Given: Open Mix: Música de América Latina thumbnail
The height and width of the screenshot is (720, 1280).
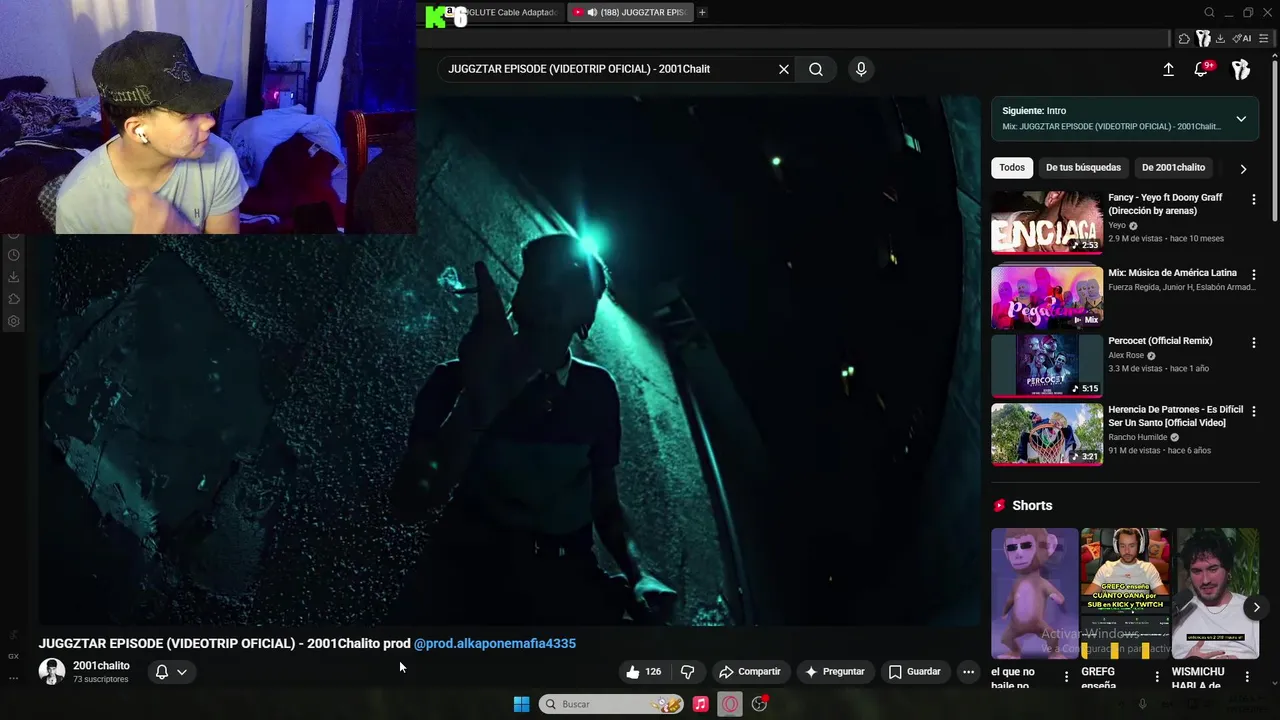Looking at the screenshot, I should (x=1047, y=297).
